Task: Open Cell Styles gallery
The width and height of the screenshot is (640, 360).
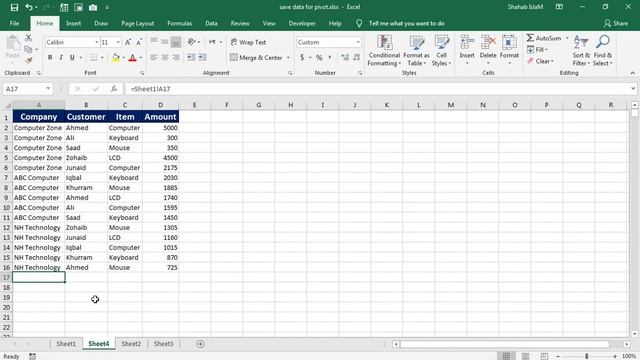Action: pyautogui.click(x=442, y=50)
